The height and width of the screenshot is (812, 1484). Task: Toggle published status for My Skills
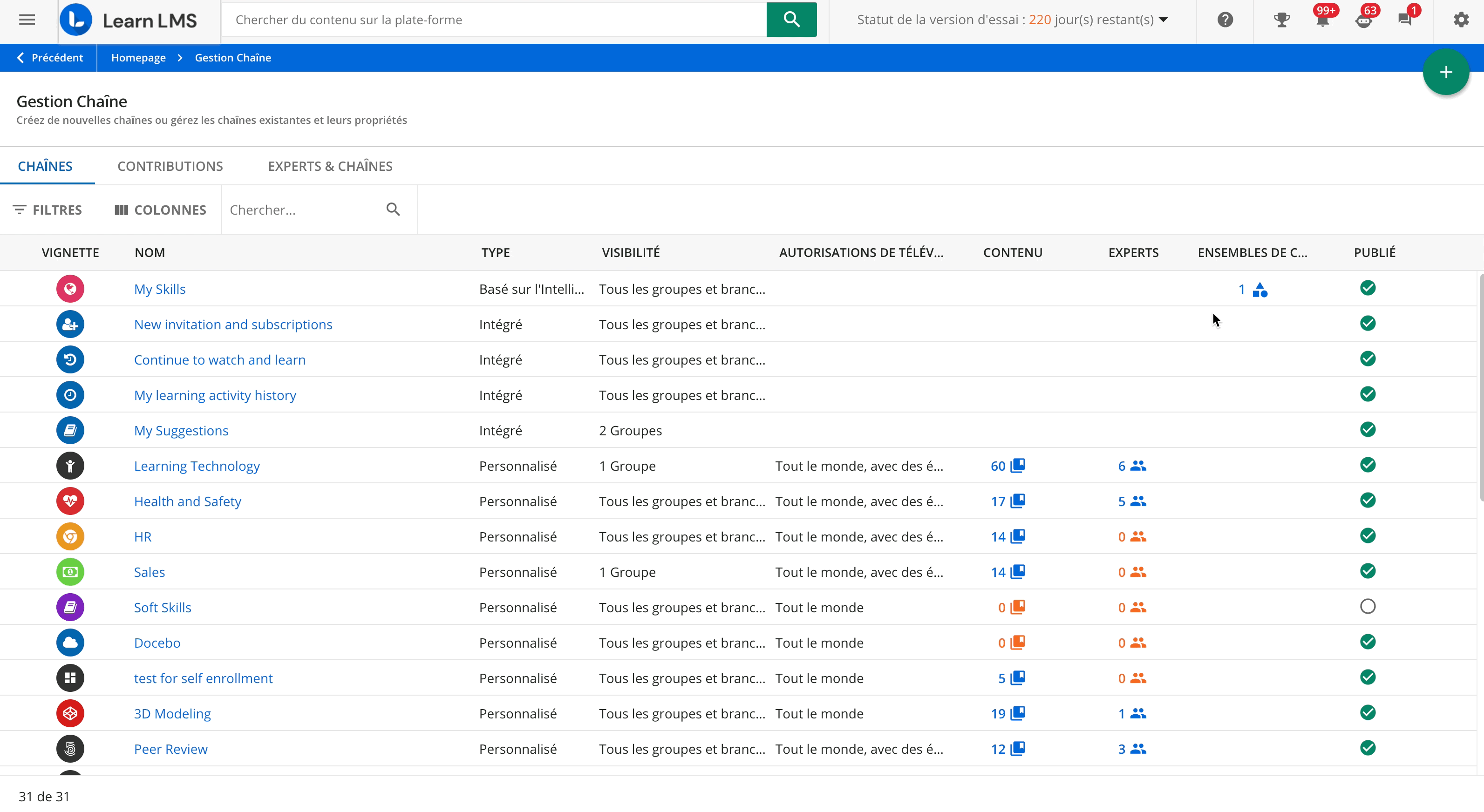click(x=1368, y=287)
